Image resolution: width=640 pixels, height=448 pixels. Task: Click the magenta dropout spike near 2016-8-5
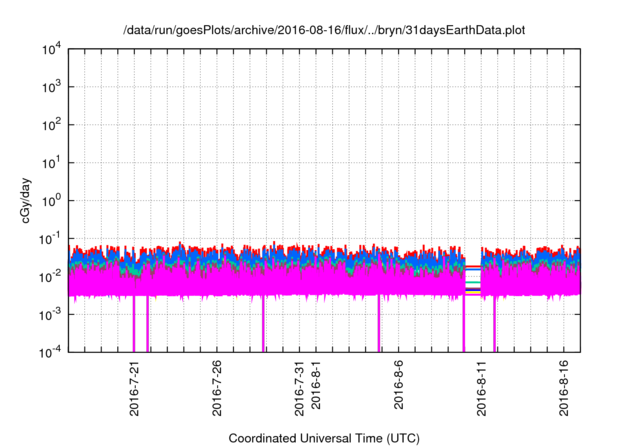[379, 324]
